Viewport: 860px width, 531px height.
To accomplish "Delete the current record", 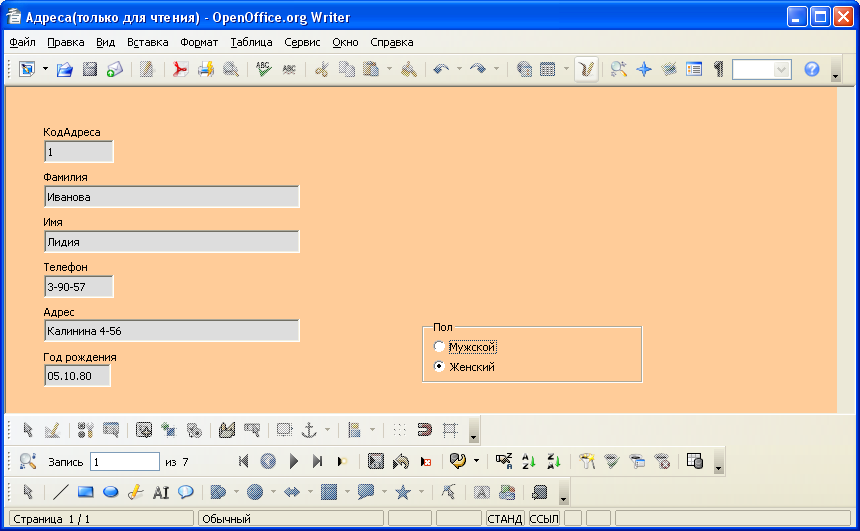I will 426,462.
